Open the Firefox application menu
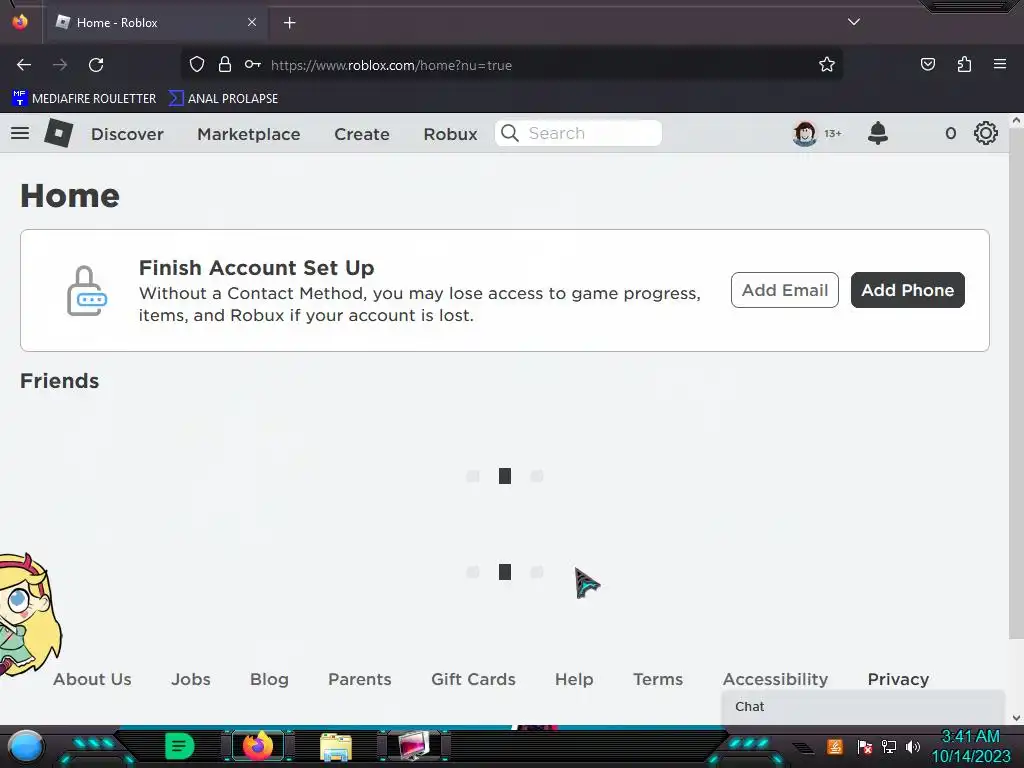The height and width of the screenshot is (768, 1024). pos(1000,64)
